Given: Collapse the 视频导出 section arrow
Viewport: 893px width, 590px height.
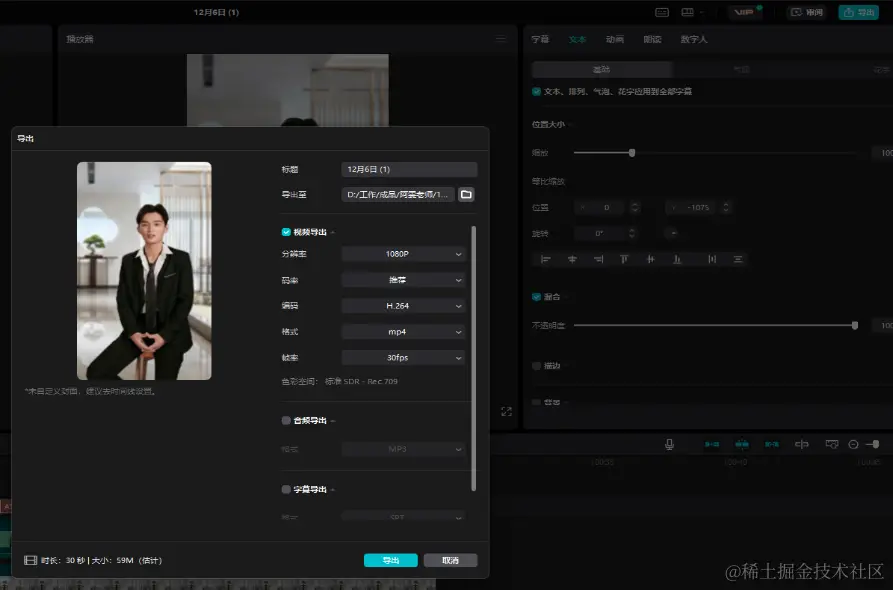Looking at the screenshot, I should pyautogui.click(x=333, y=232).
